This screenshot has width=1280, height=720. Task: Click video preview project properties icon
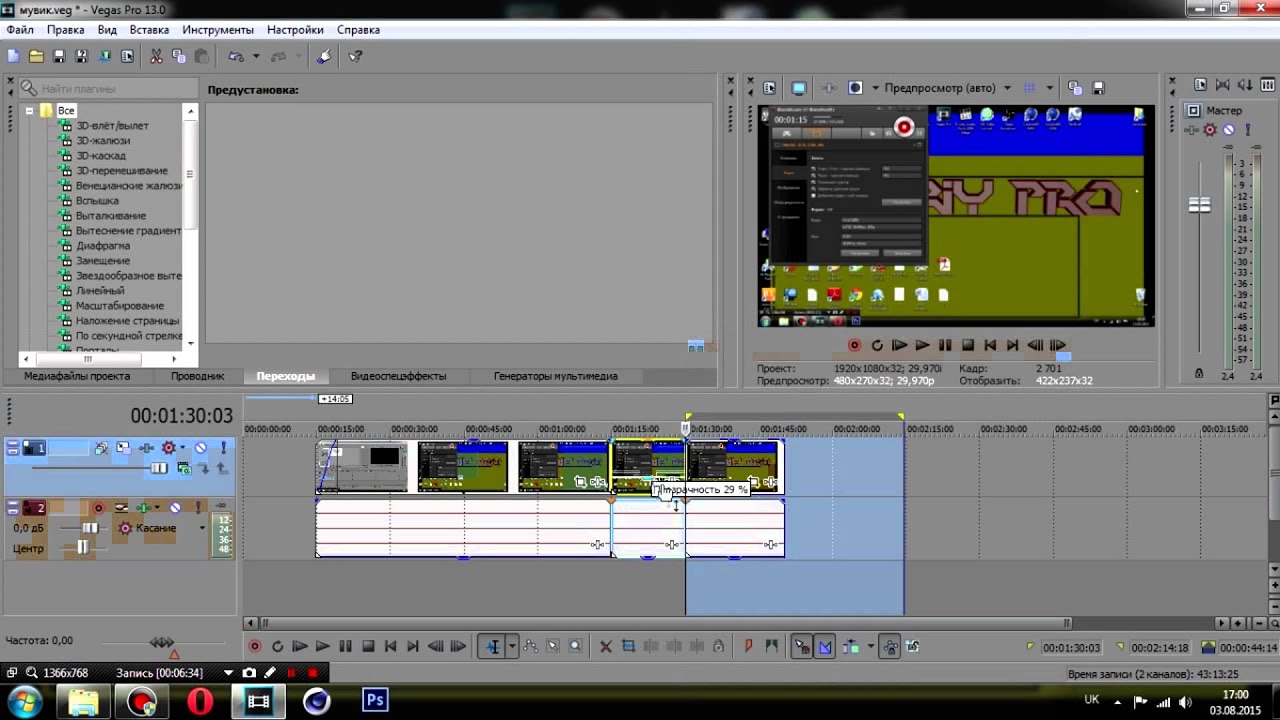tap(769, 88)
